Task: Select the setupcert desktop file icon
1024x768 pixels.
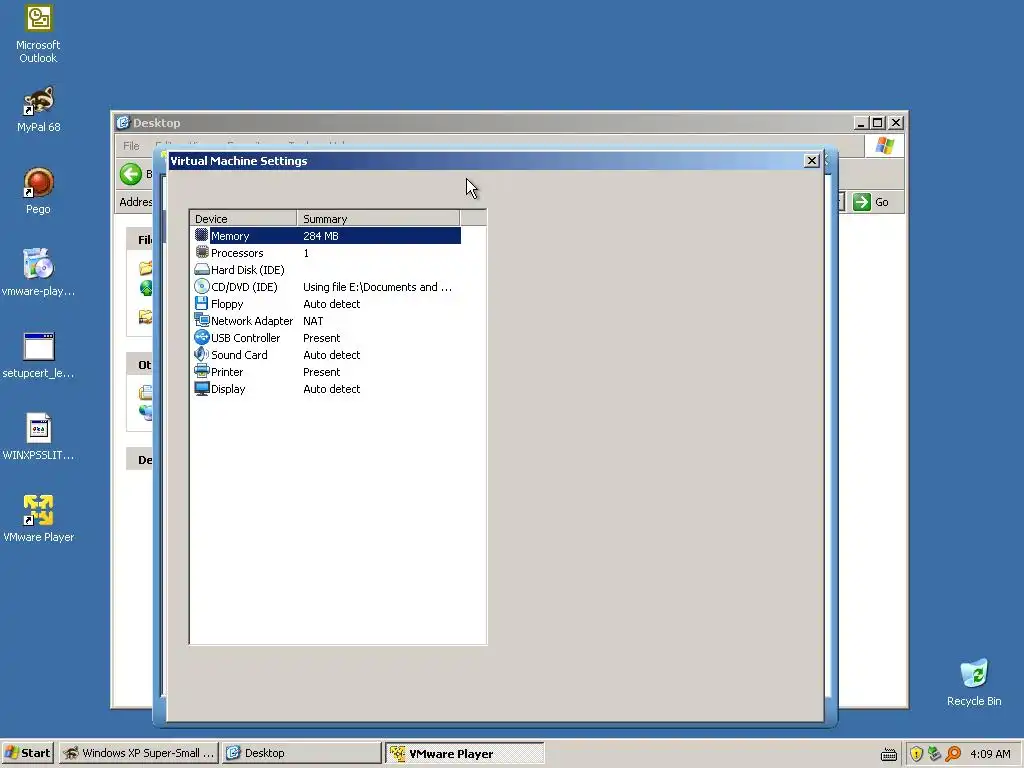Action: [38, 347]
